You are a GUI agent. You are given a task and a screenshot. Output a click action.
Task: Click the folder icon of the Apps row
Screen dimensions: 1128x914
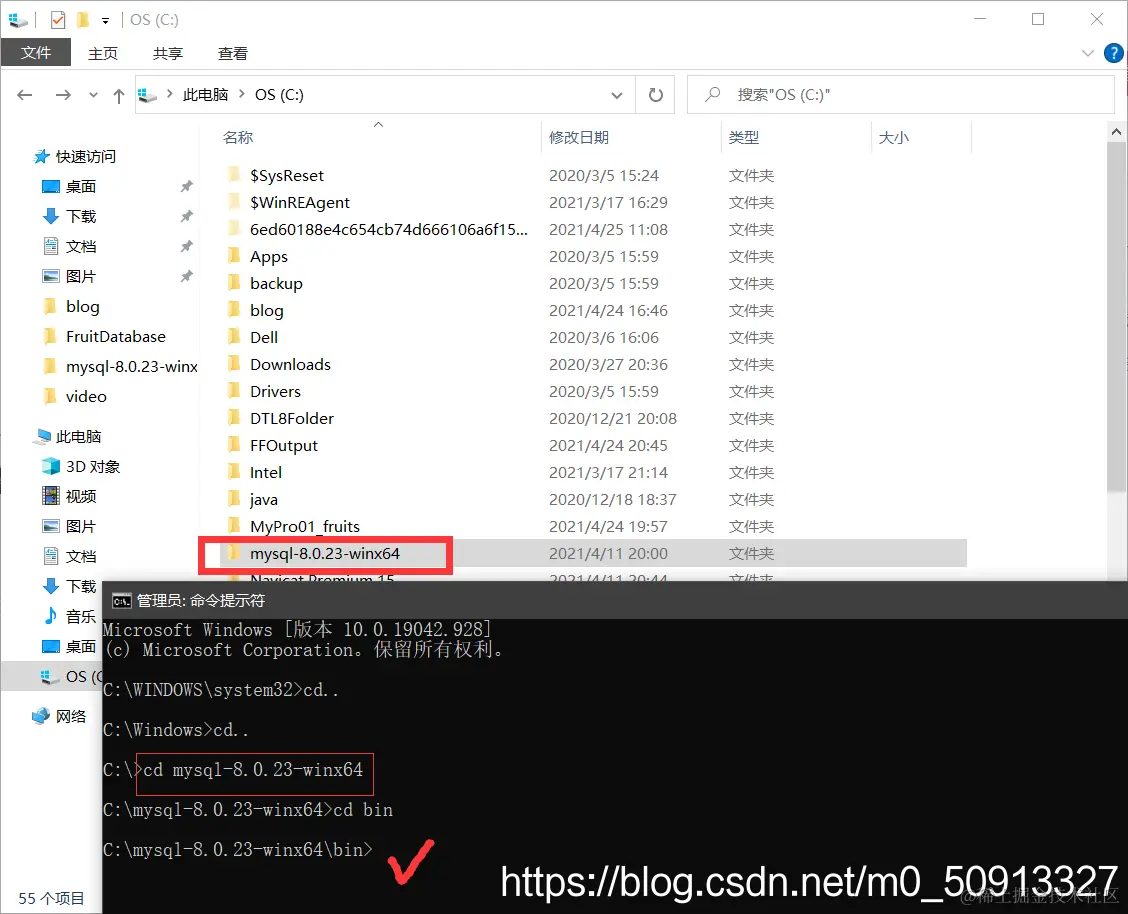point(234,256)
